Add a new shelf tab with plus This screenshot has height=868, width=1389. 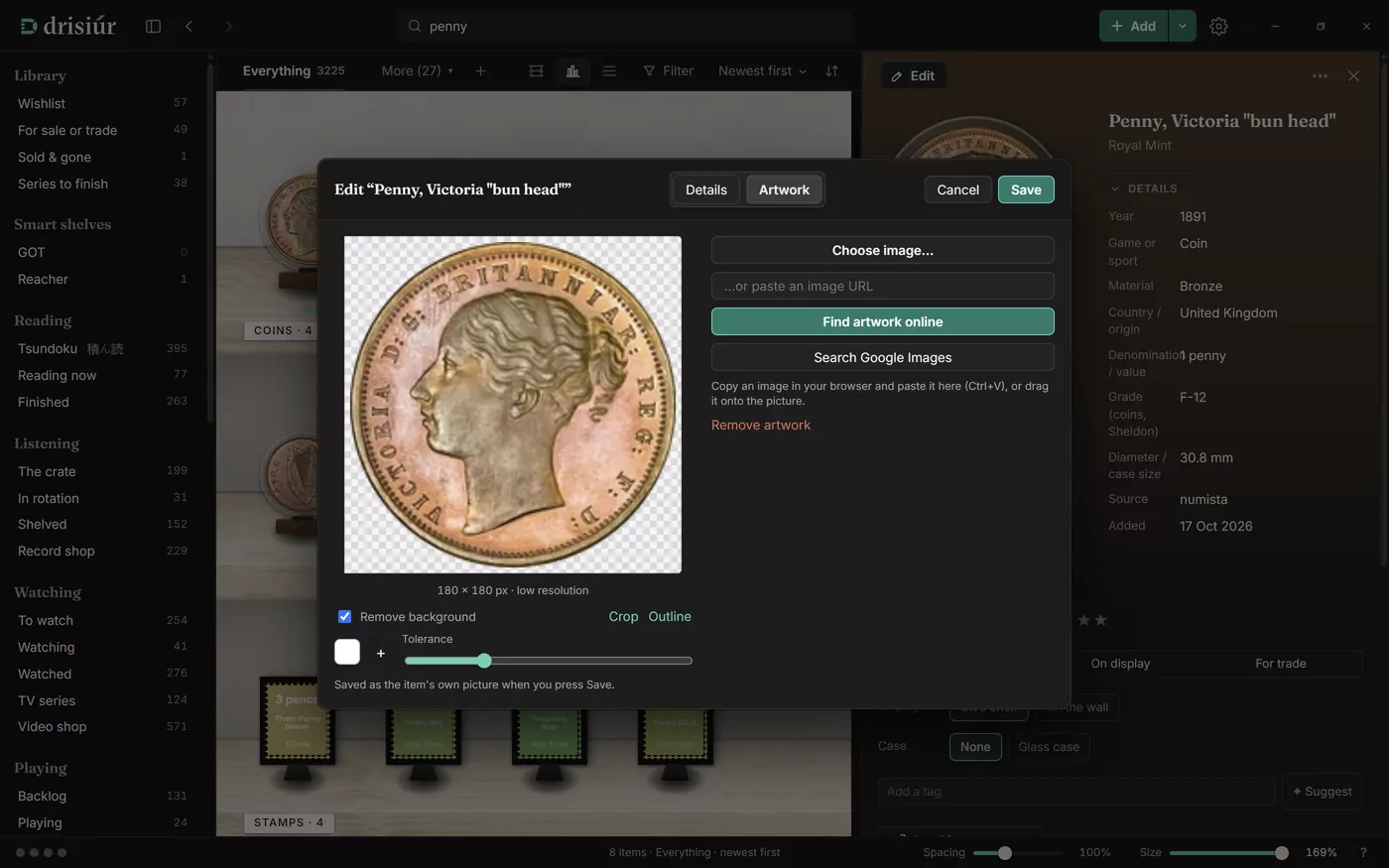pos(480,70)
